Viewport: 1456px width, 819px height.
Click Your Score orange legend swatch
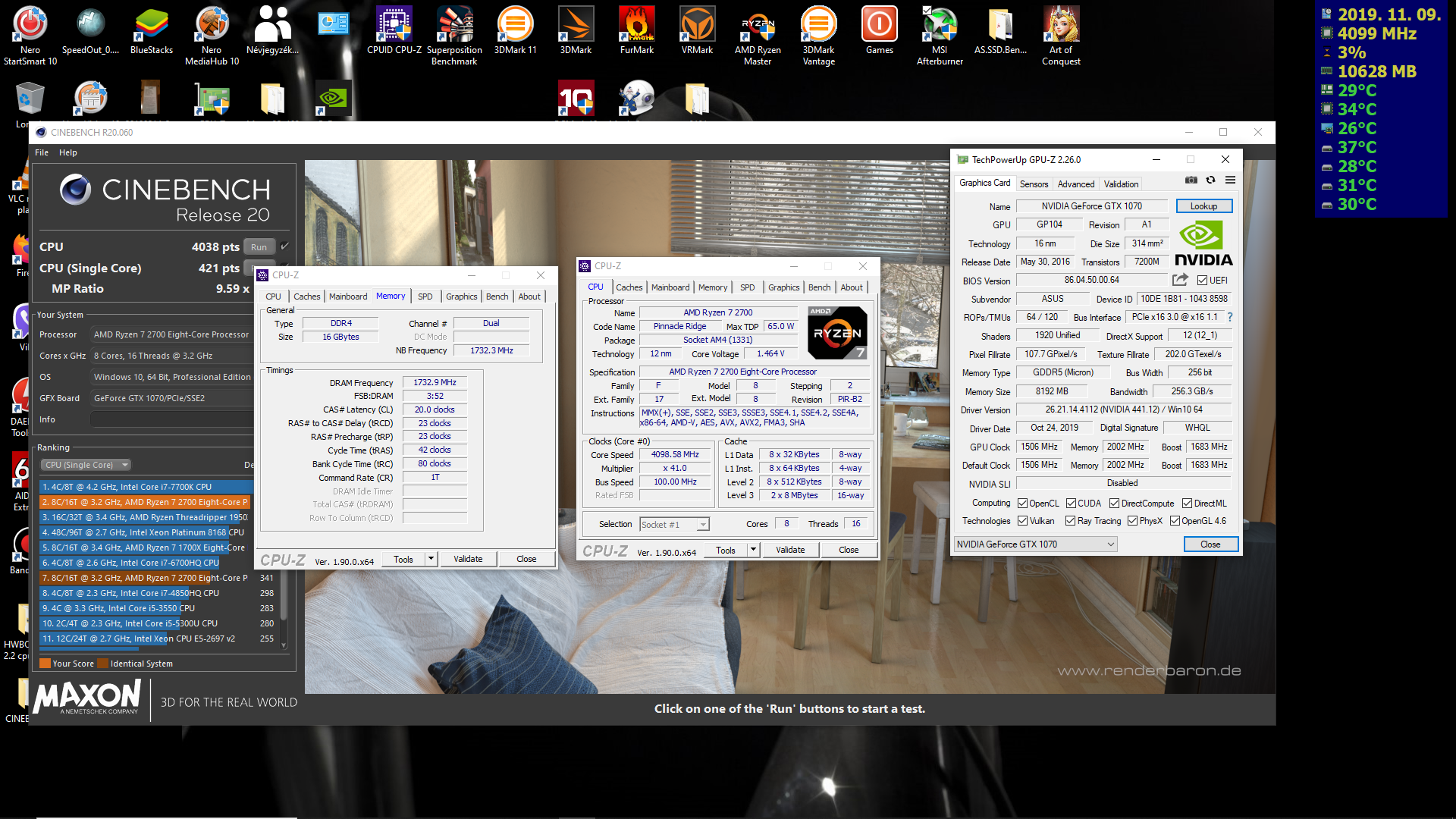tap(45, 664)
